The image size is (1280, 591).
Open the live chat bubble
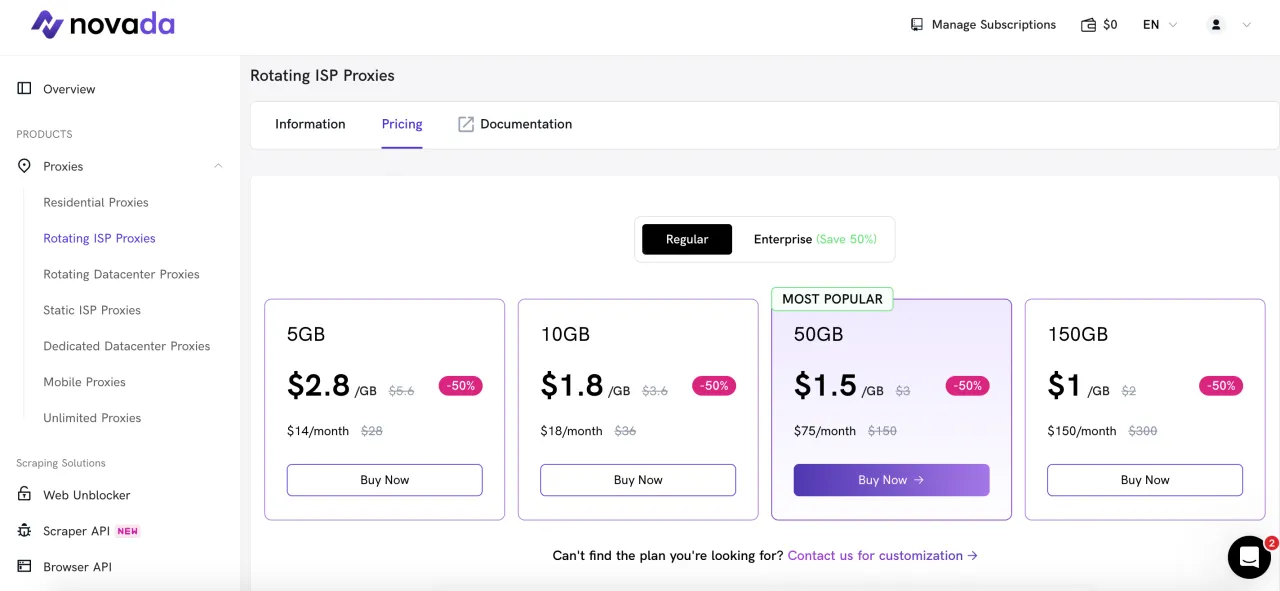coord(1249,557)
